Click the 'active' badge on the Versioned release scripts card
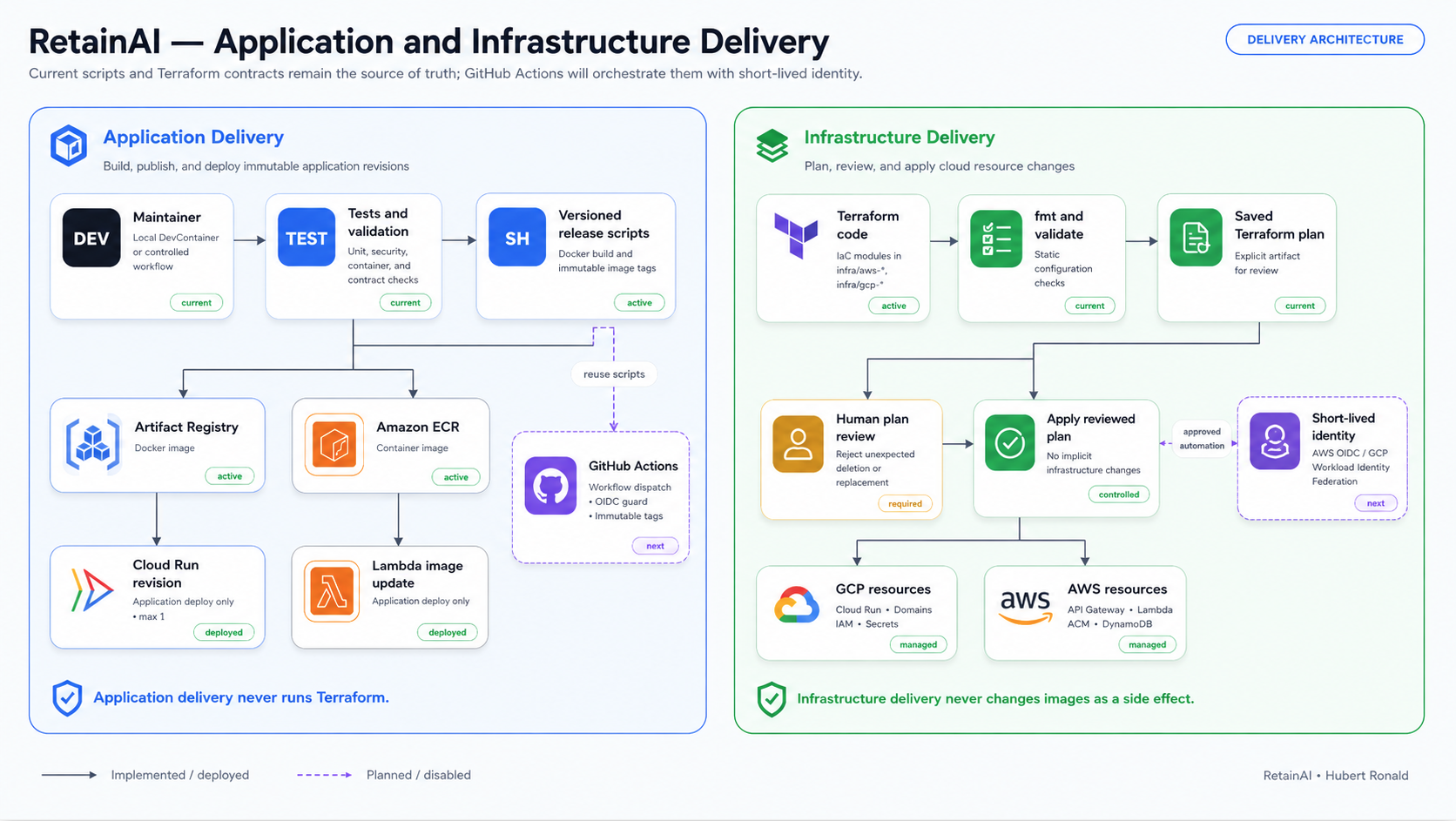Viewport: 1456px width, 821px height. coord(639,303)
